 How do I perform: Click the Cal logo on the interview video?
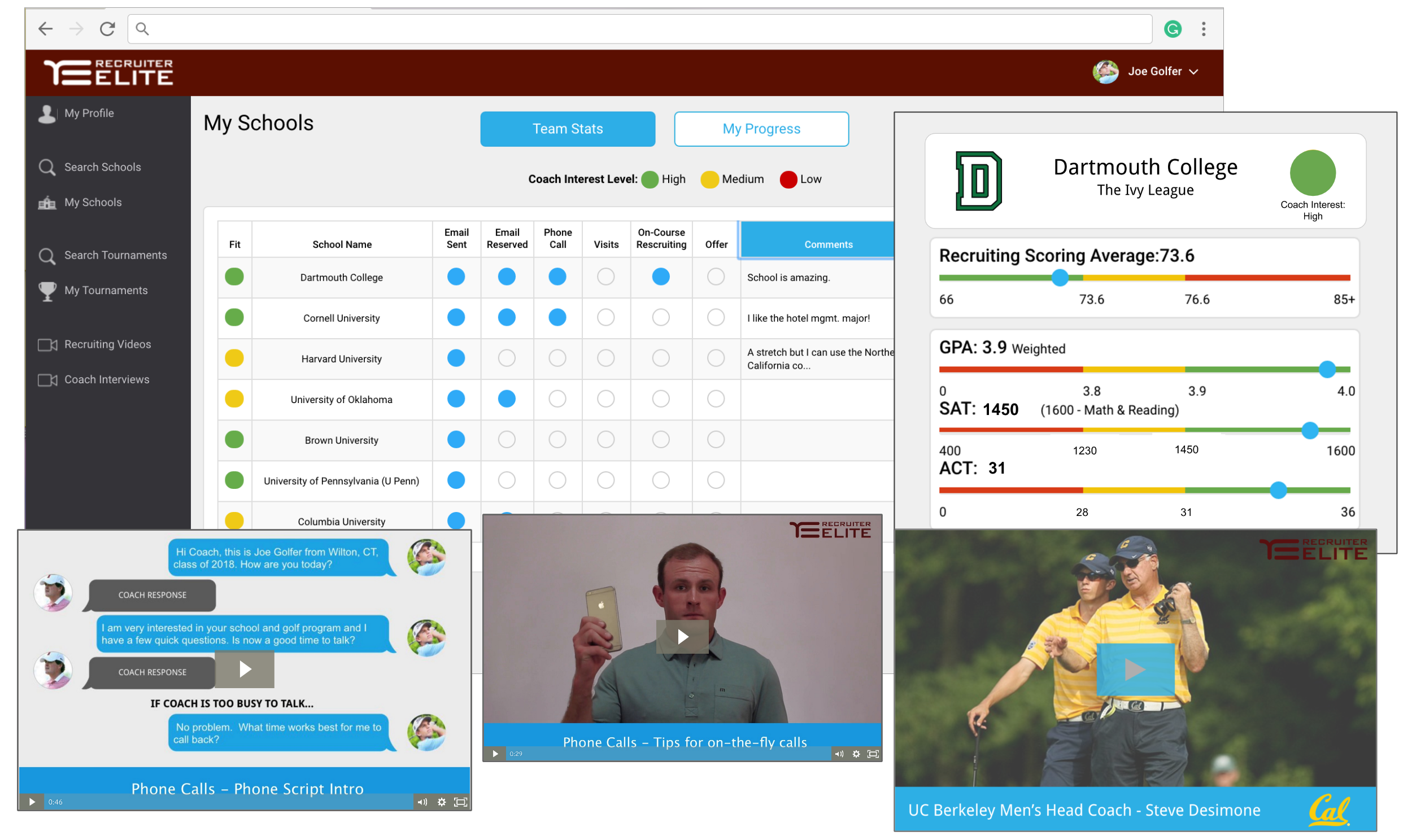[1330, 810]
